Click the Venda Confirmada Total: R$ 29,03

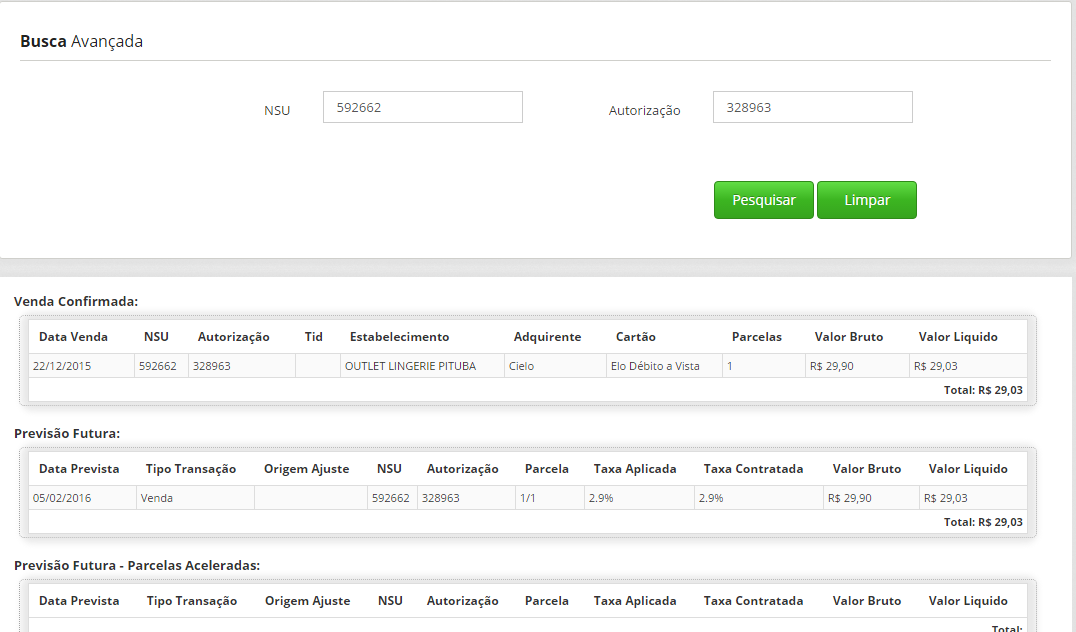(983, 390)
